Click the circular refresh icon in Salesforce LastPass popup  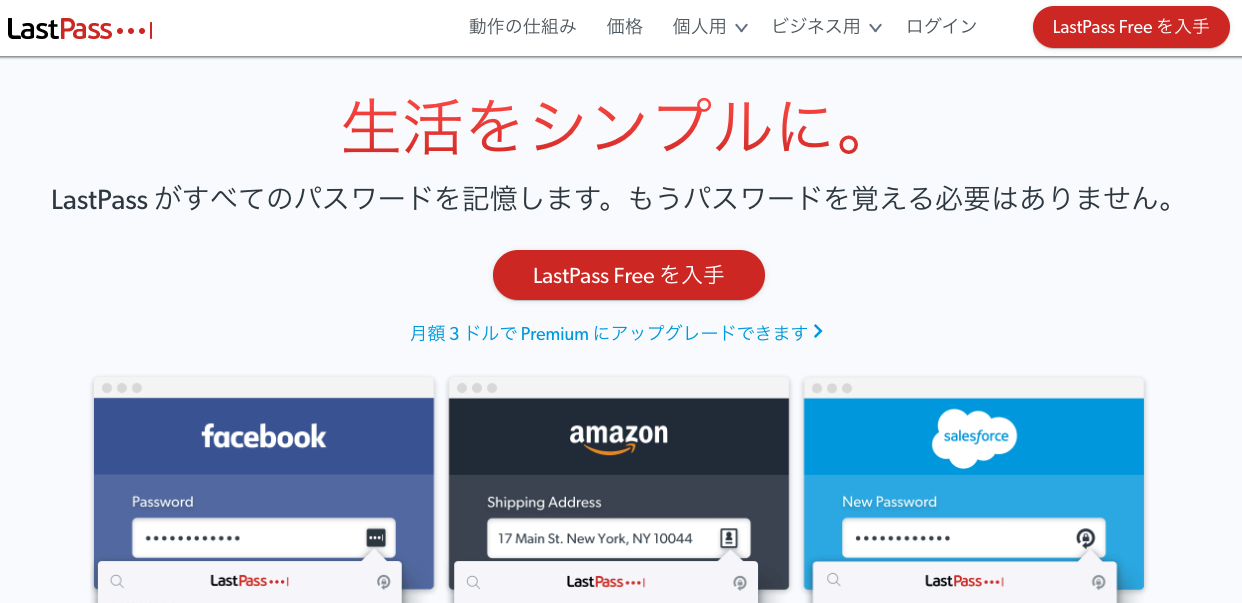point(1098,582)
